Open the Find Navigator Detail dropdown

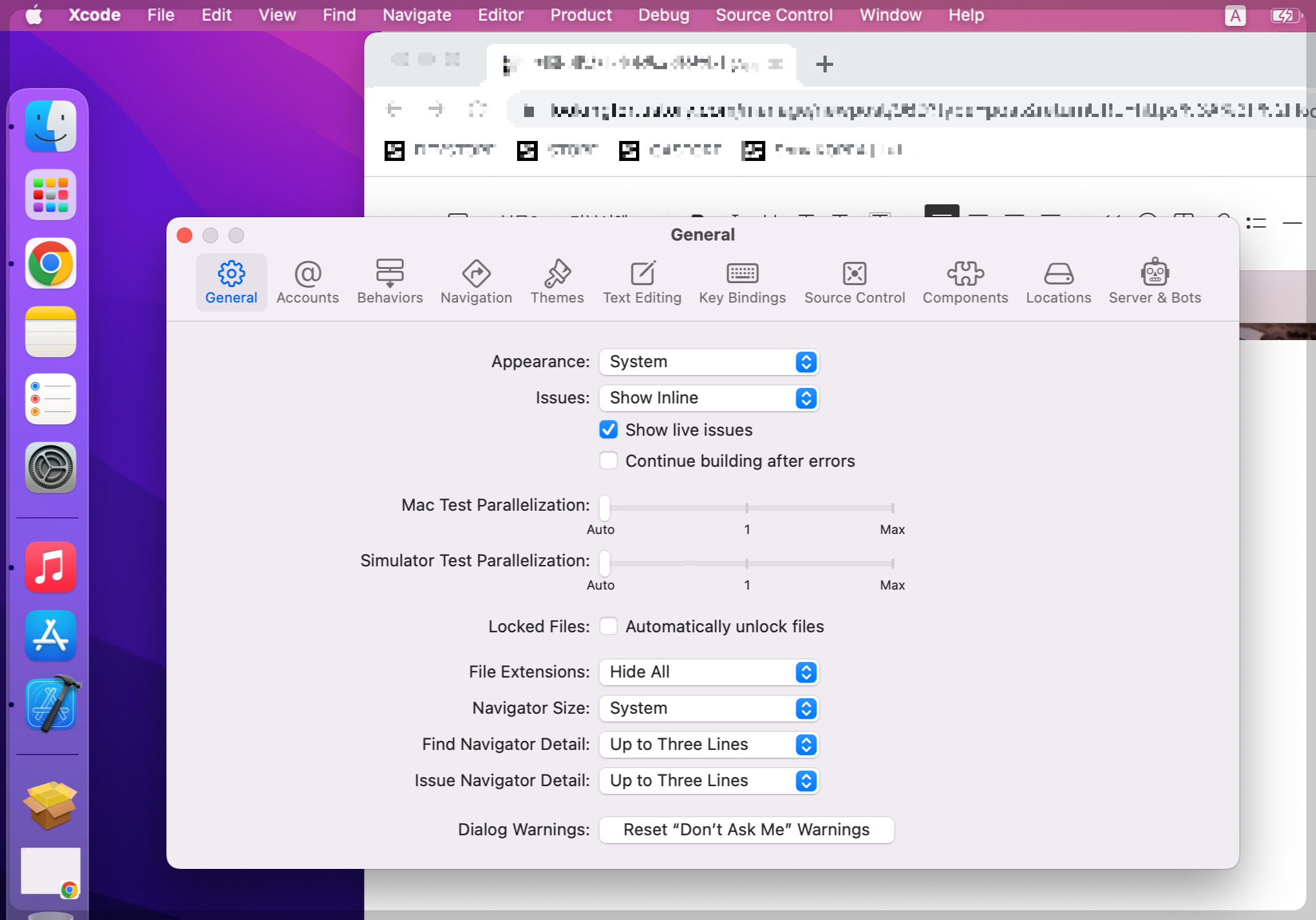click(708, 745)
